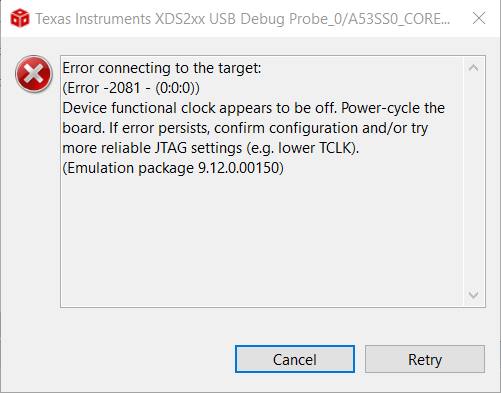This screenshot has height=393, width=501.
Task: Click the scroll down arrow in message box
Action: click(473, 295)
